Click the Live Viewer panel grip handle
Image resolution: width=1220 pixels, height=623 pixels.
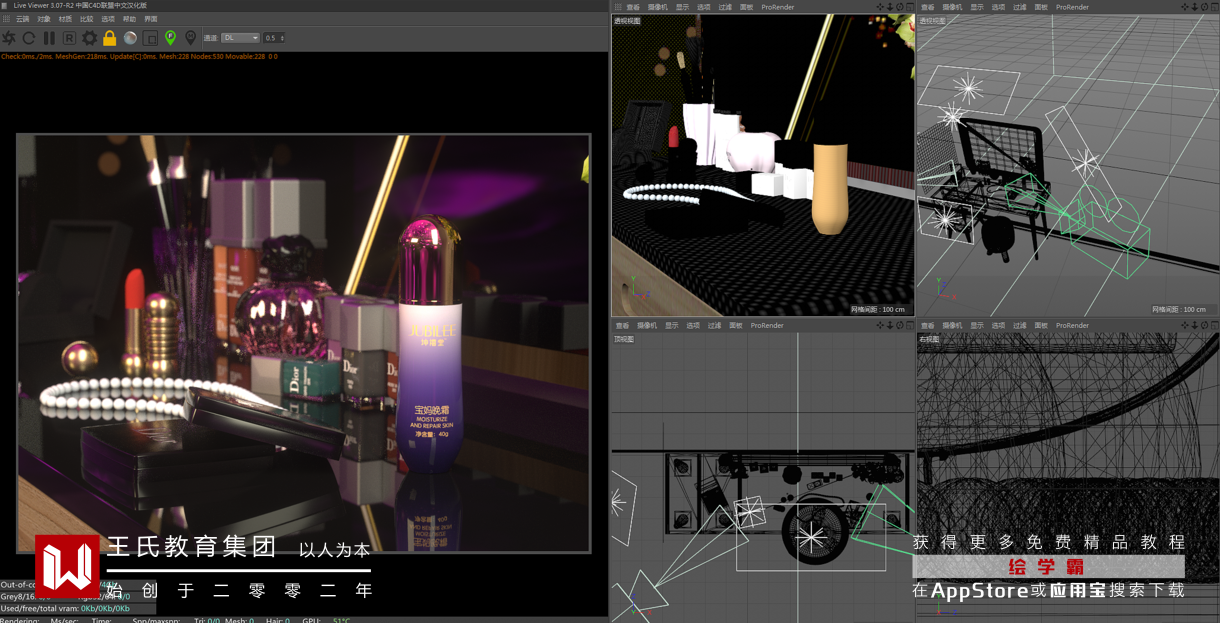5,19
